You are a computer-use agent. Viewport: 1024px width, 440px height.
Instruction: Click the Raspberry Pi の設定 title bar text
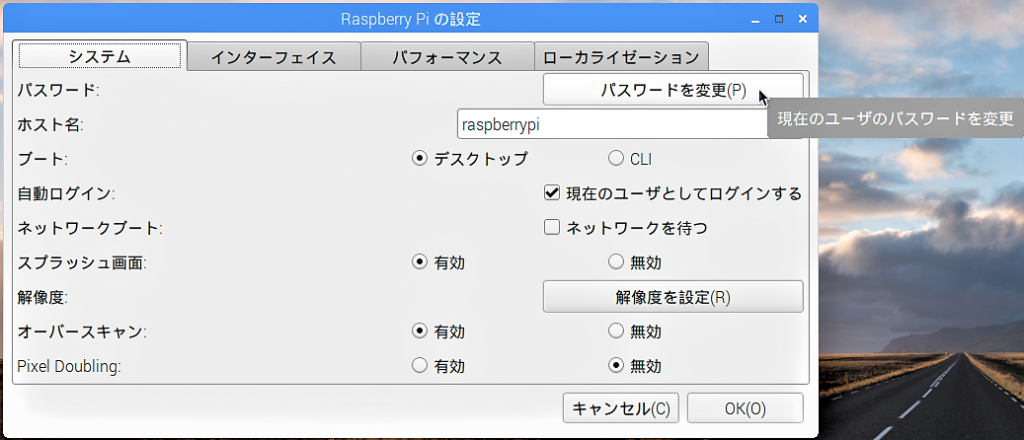(410, 19)
